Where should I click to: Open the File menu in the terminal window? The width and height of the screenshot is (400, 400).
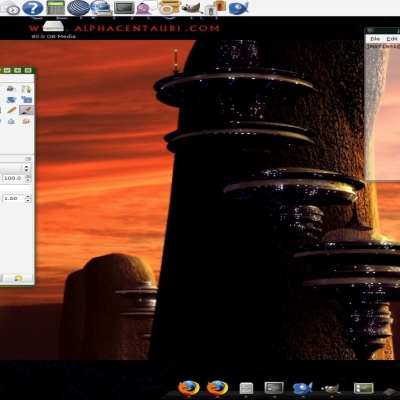pos(375,39)
